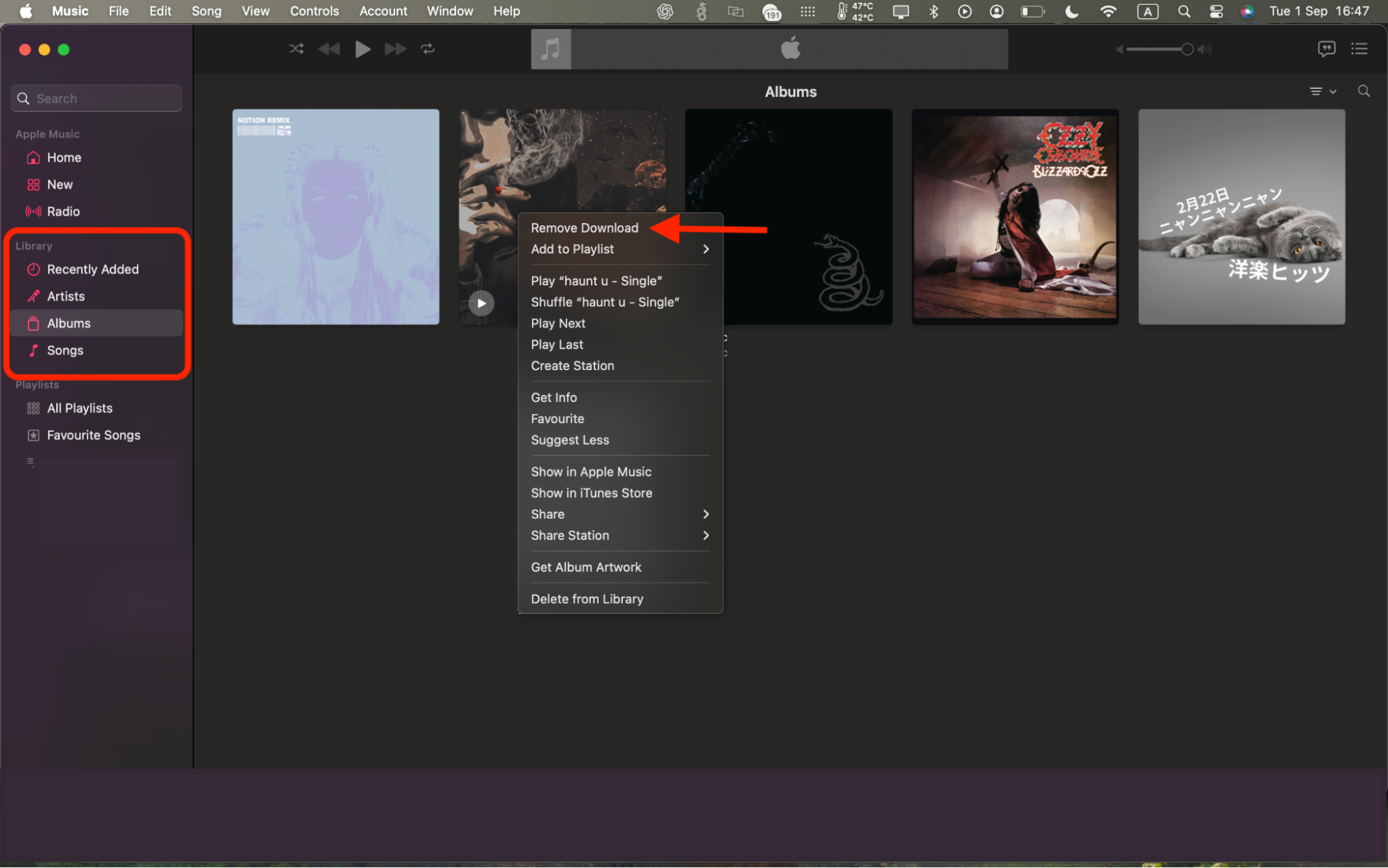Open the Notion Remix album thumbnail
The height and width of the screenshot is (868, 1388).
point(335,217)
